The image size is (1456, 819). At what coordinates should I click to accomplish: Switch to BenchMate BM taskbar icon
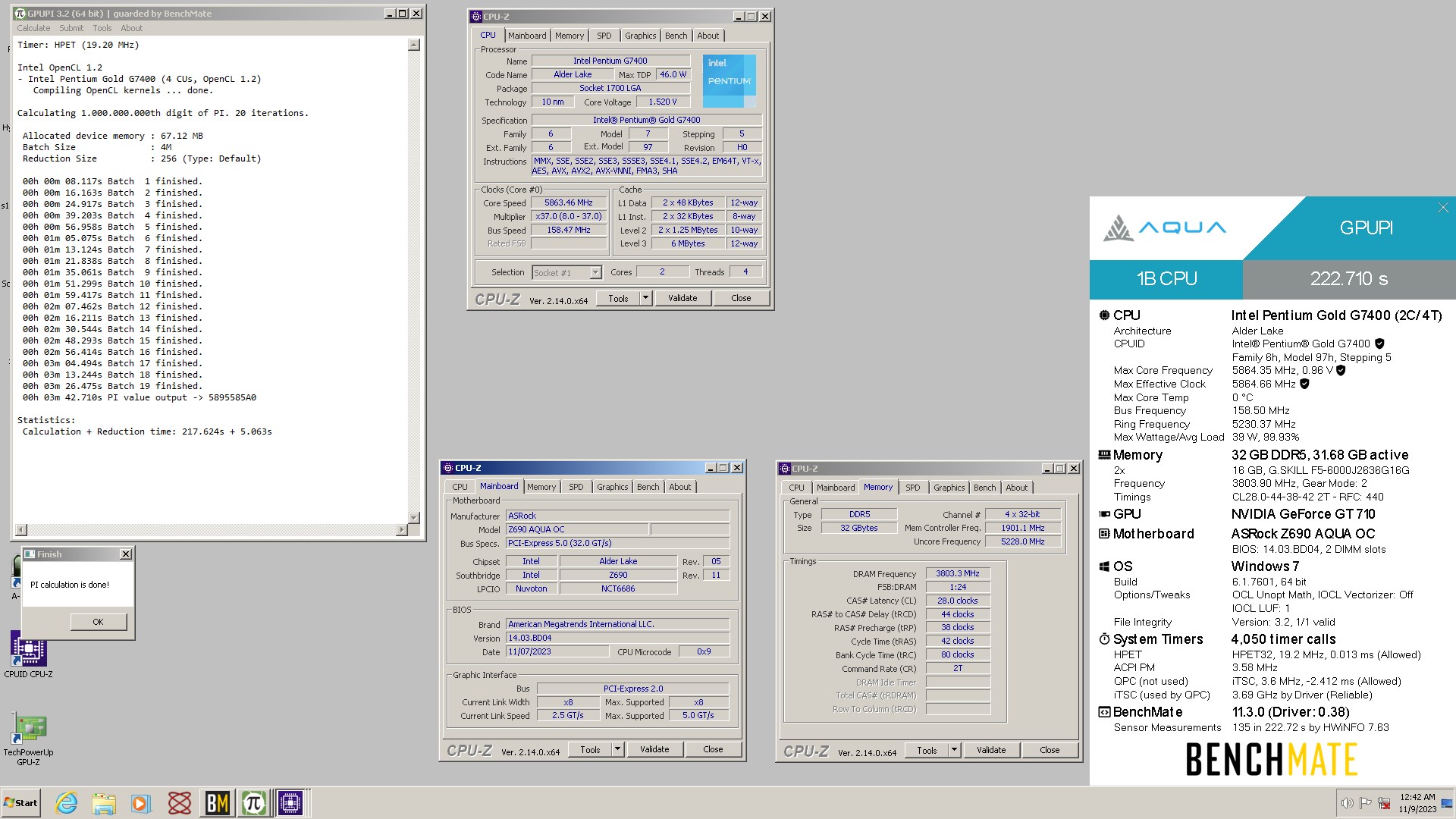tap(217, 803)
